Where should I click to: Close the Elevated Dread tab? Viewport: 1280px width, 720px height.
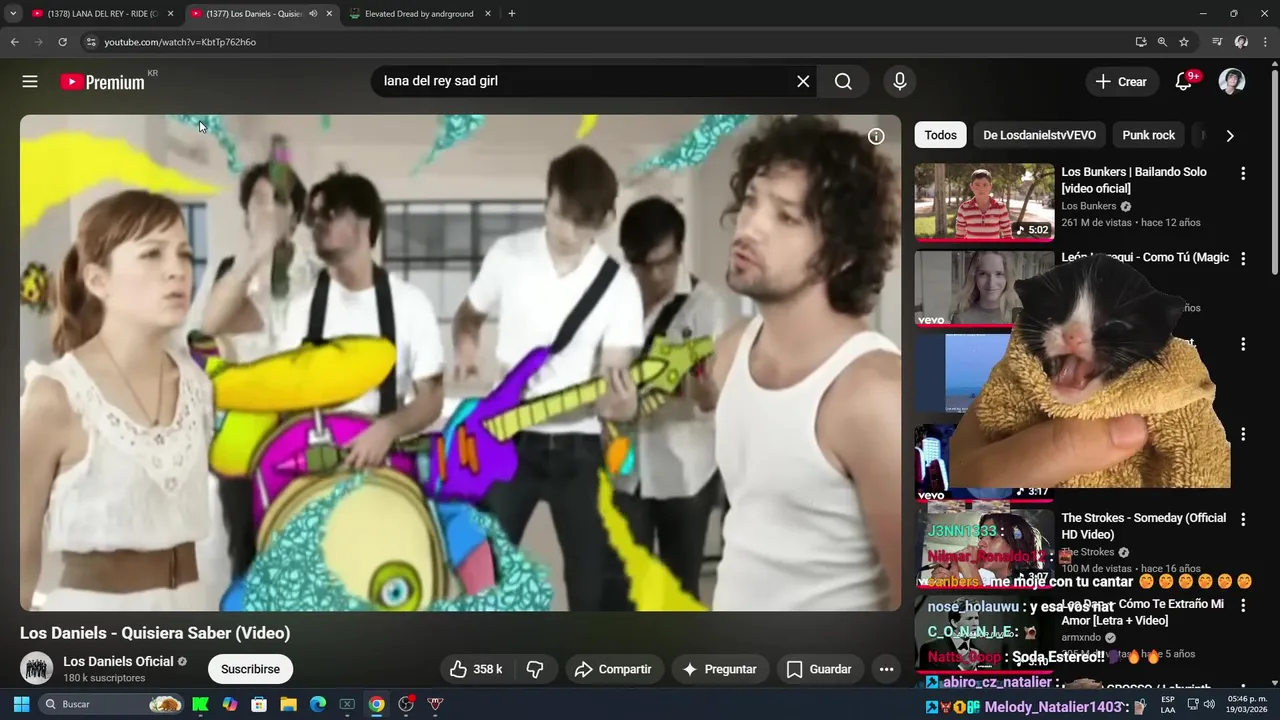point(488,14)
